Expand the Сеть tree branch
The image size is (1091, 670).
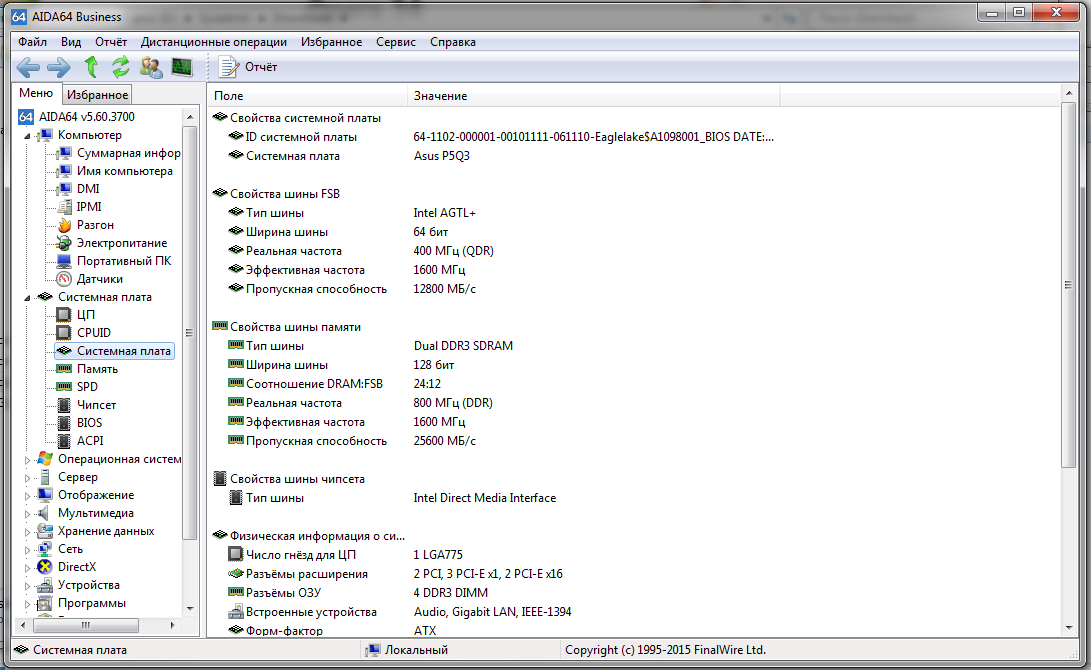click(27, 550)
